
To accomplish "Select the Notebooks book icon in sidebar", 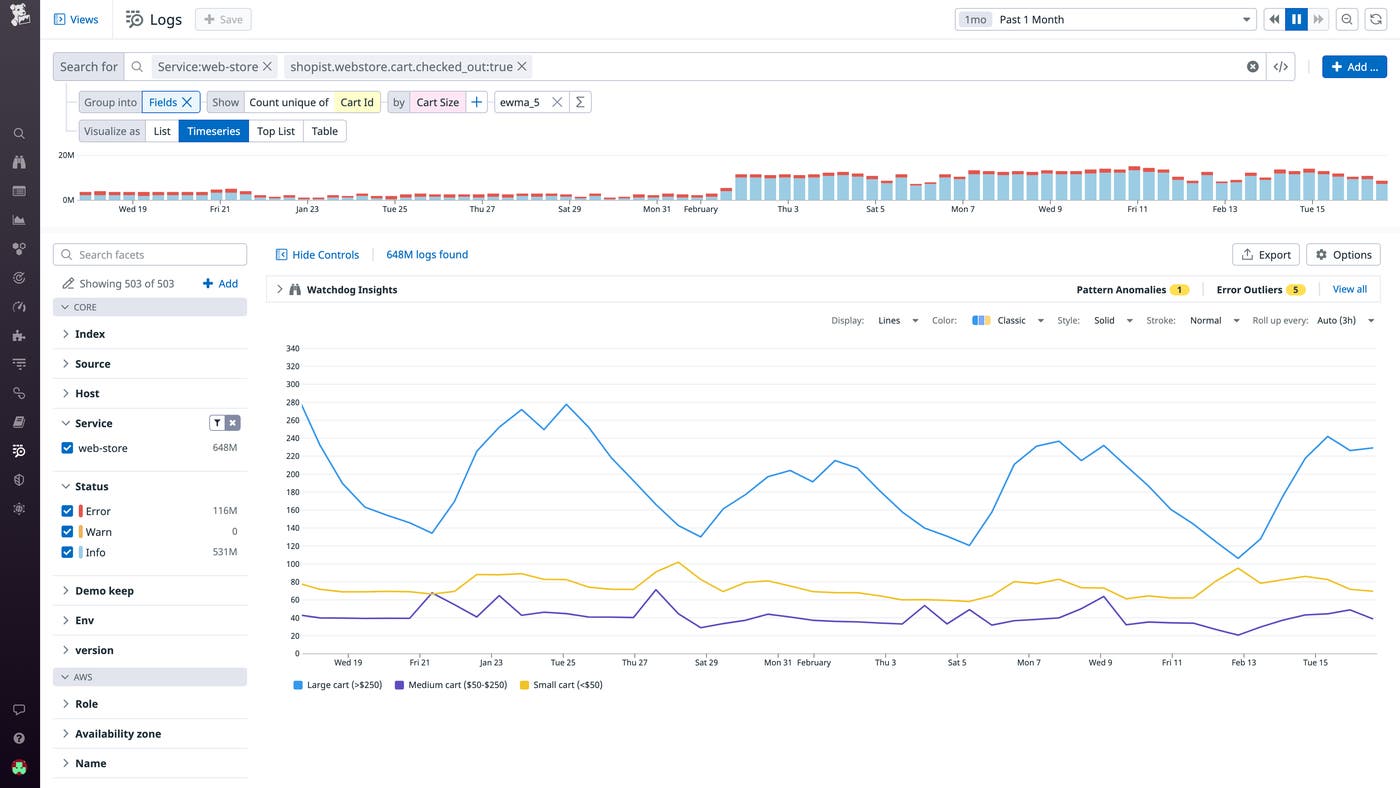I will 18,421.
